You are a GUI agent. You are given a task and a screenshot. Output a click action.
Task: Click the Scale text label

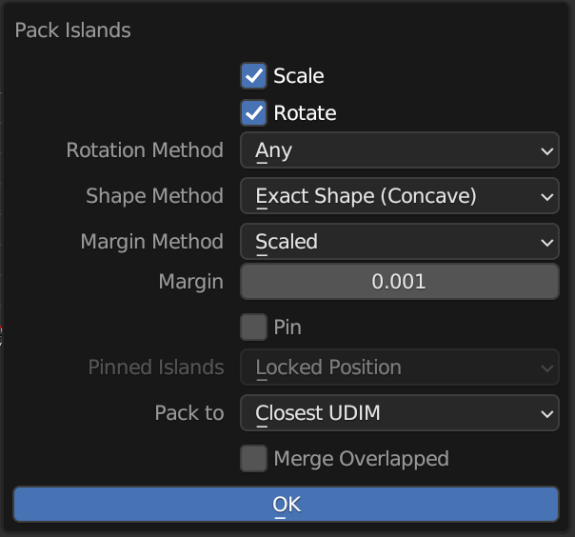point(299,76)
